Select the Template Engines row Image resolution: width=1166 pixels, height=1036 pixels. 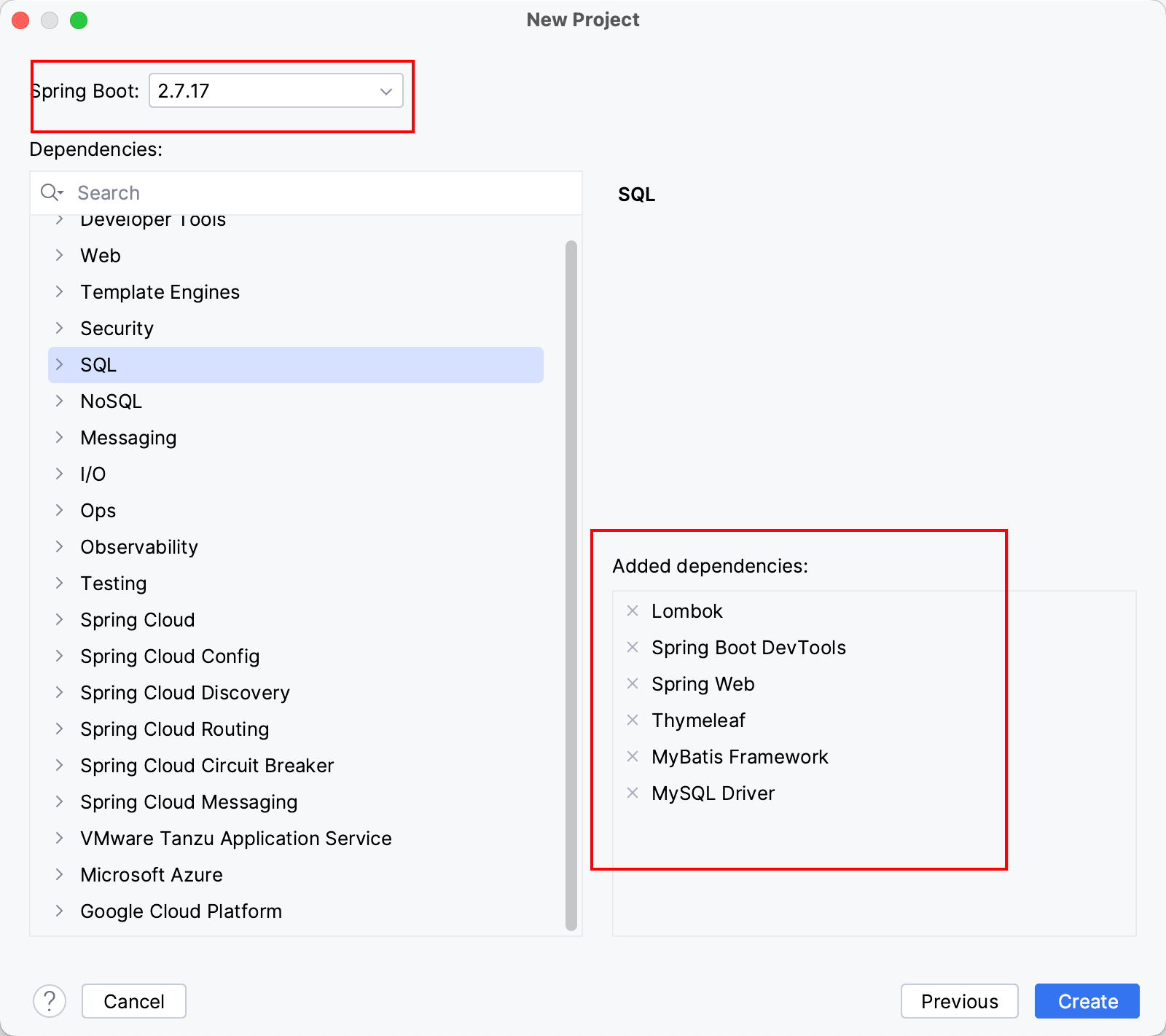tap(296, 292)
